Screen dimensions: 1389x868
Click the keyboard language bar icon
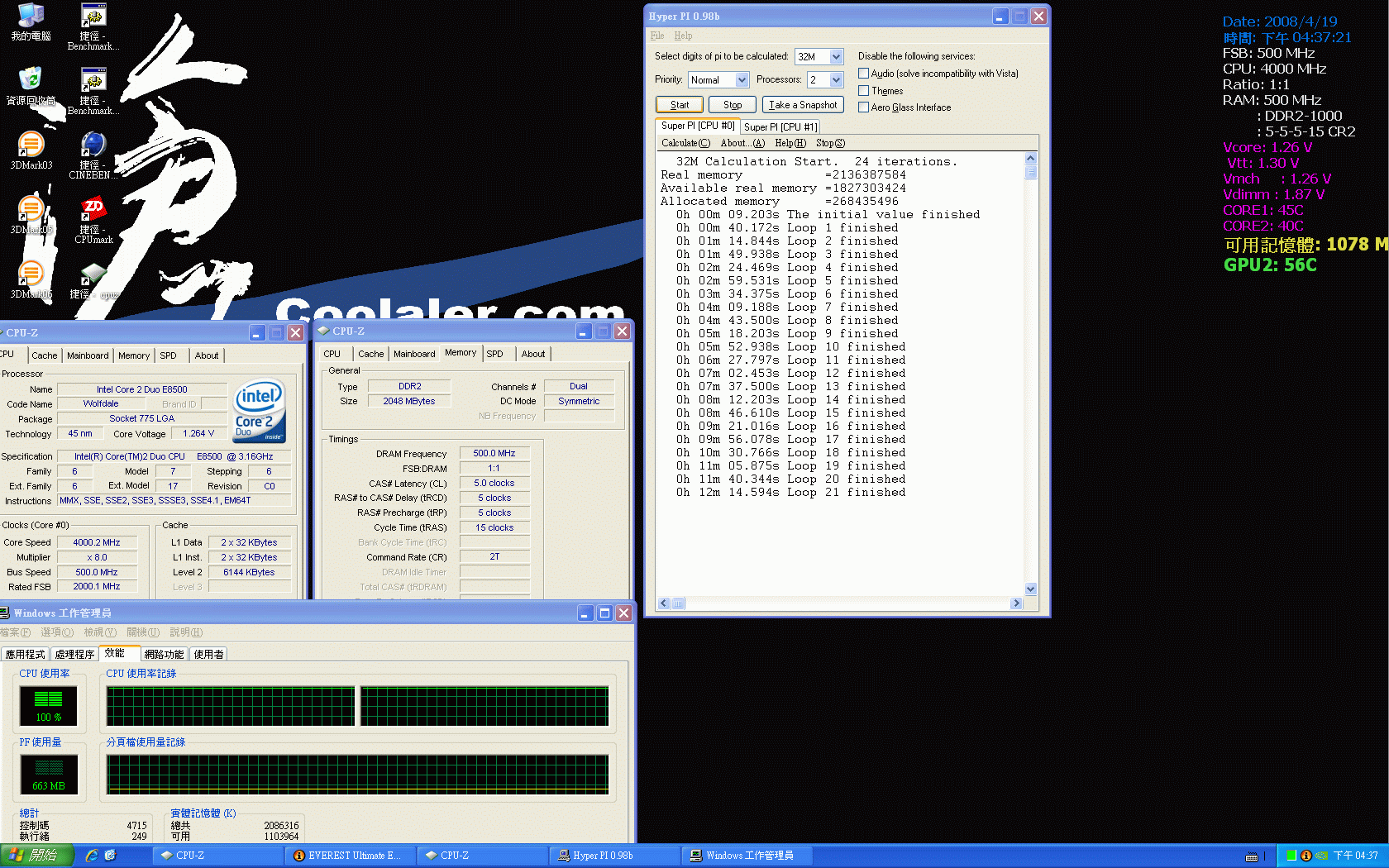(x=1252, y=856)
